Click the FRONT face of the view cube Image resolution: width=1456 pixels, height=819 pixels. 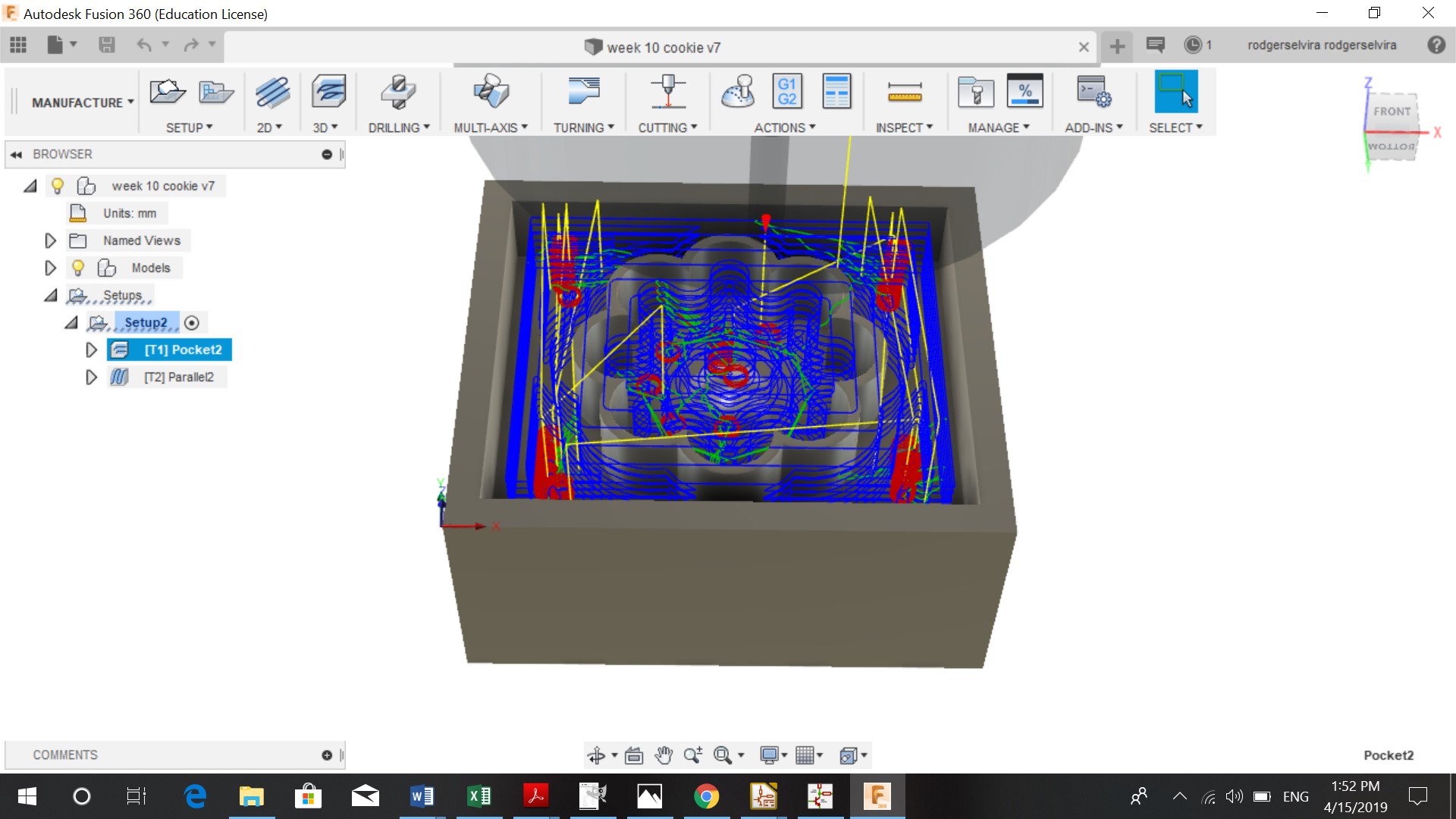1392,111
